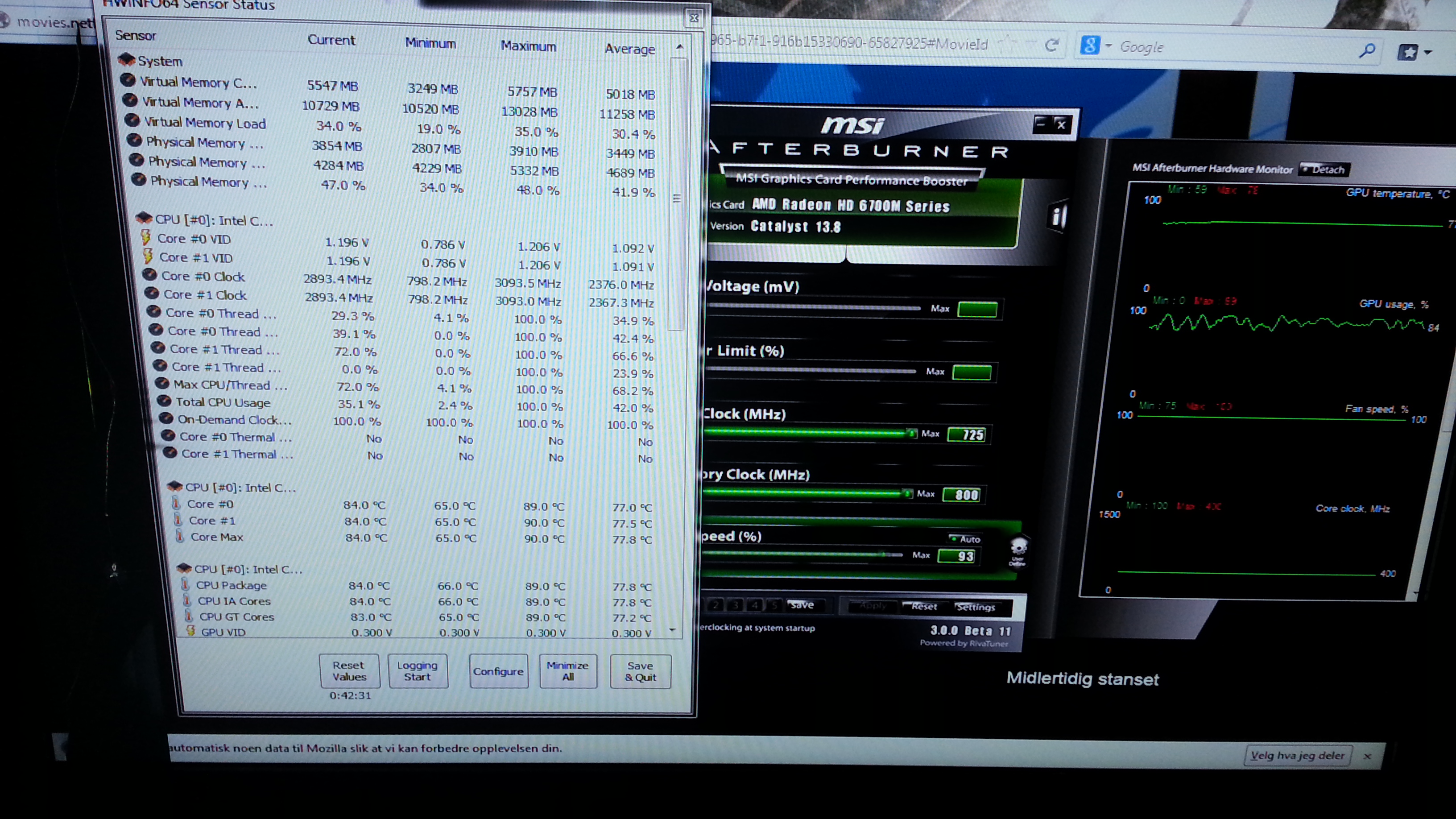Close the HWiNFO64 Sensor Status window
Viewport: 1456px width, 819px height.
694,18
